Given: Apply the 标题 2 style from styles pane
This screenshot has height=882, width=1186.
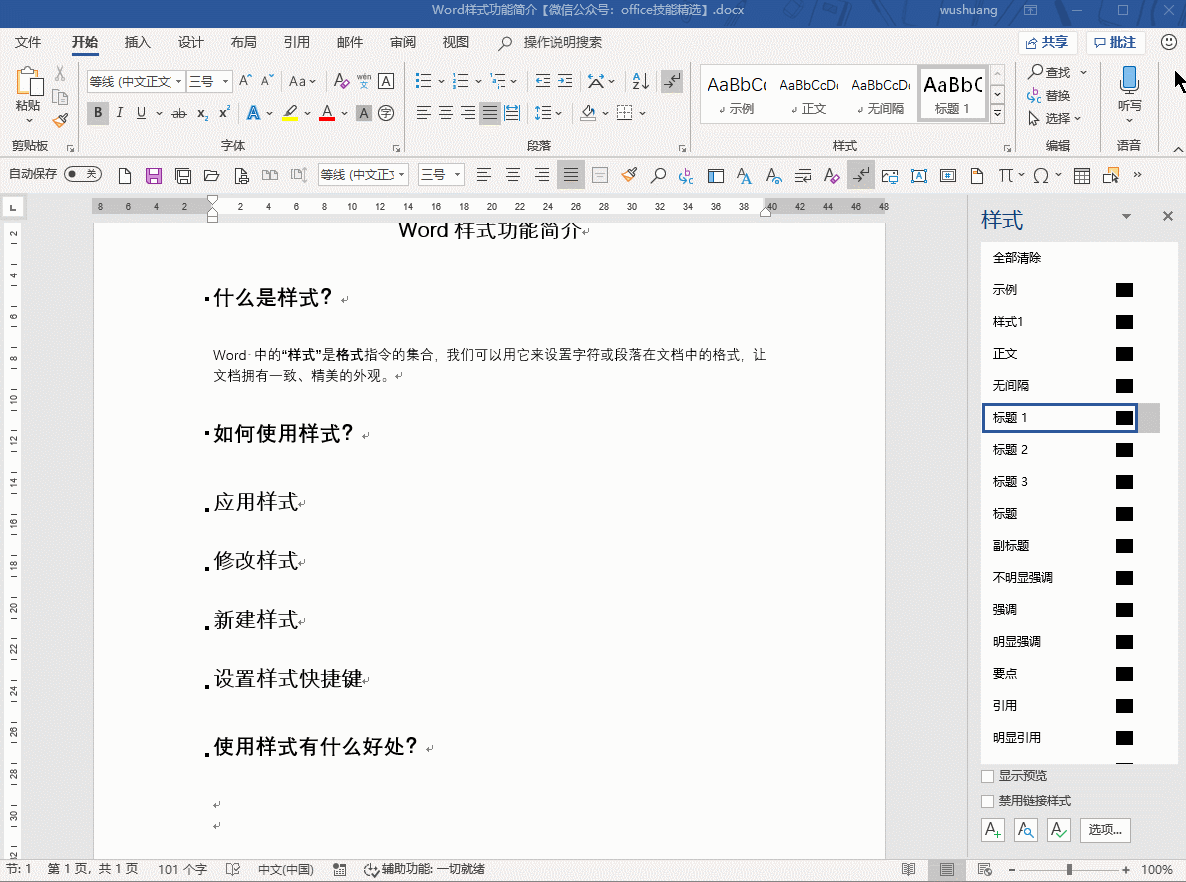Looking at the screenshot, I should tap(1059, 450).
